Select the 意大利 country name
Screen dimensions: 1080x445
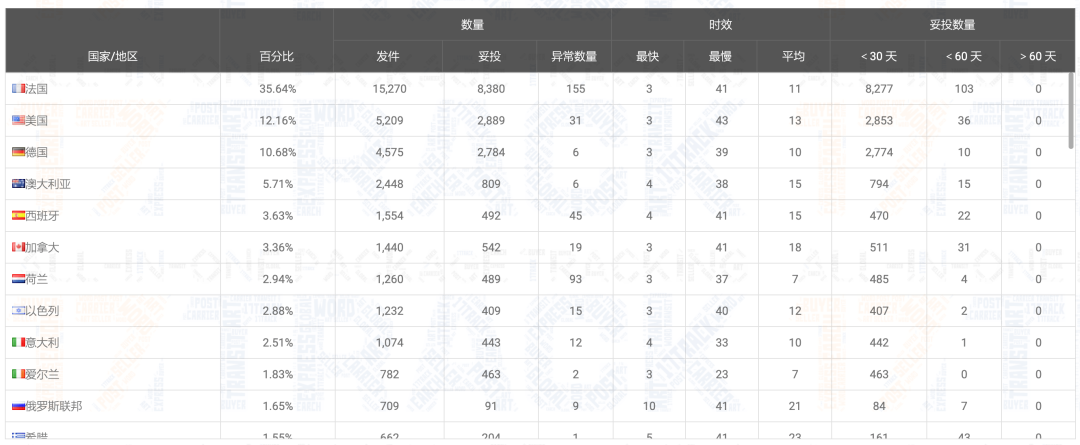tap(42, 342)
